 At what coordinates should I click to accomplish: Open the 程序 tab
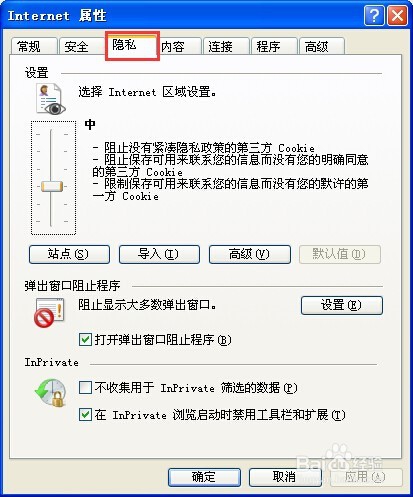coord(274,46)
